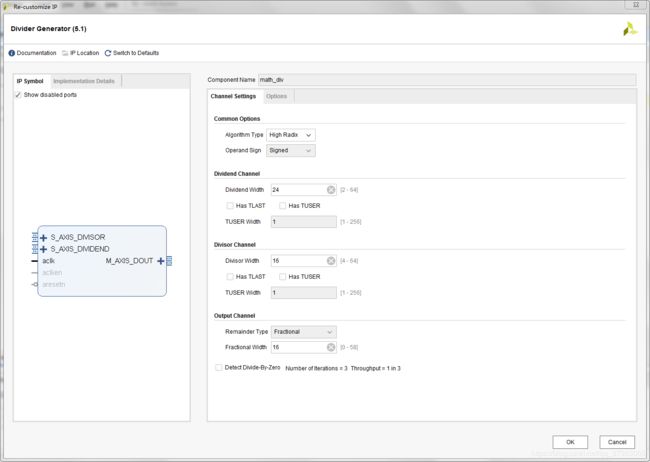The image size is (650, 462).
Task: Enable Has TLAST in Dividend Channel
Action: click(230, 206)
